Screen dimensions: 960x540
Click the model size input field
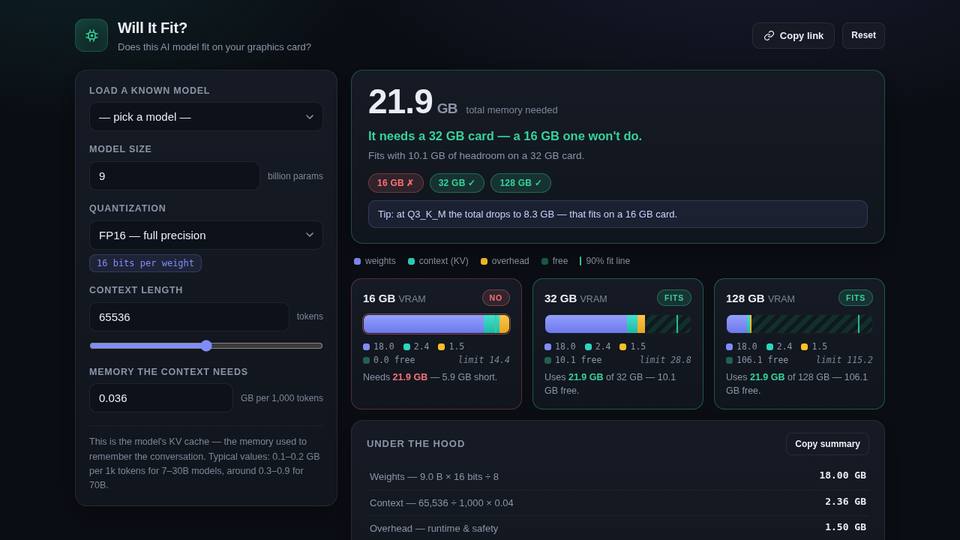[x=174, y=176]
